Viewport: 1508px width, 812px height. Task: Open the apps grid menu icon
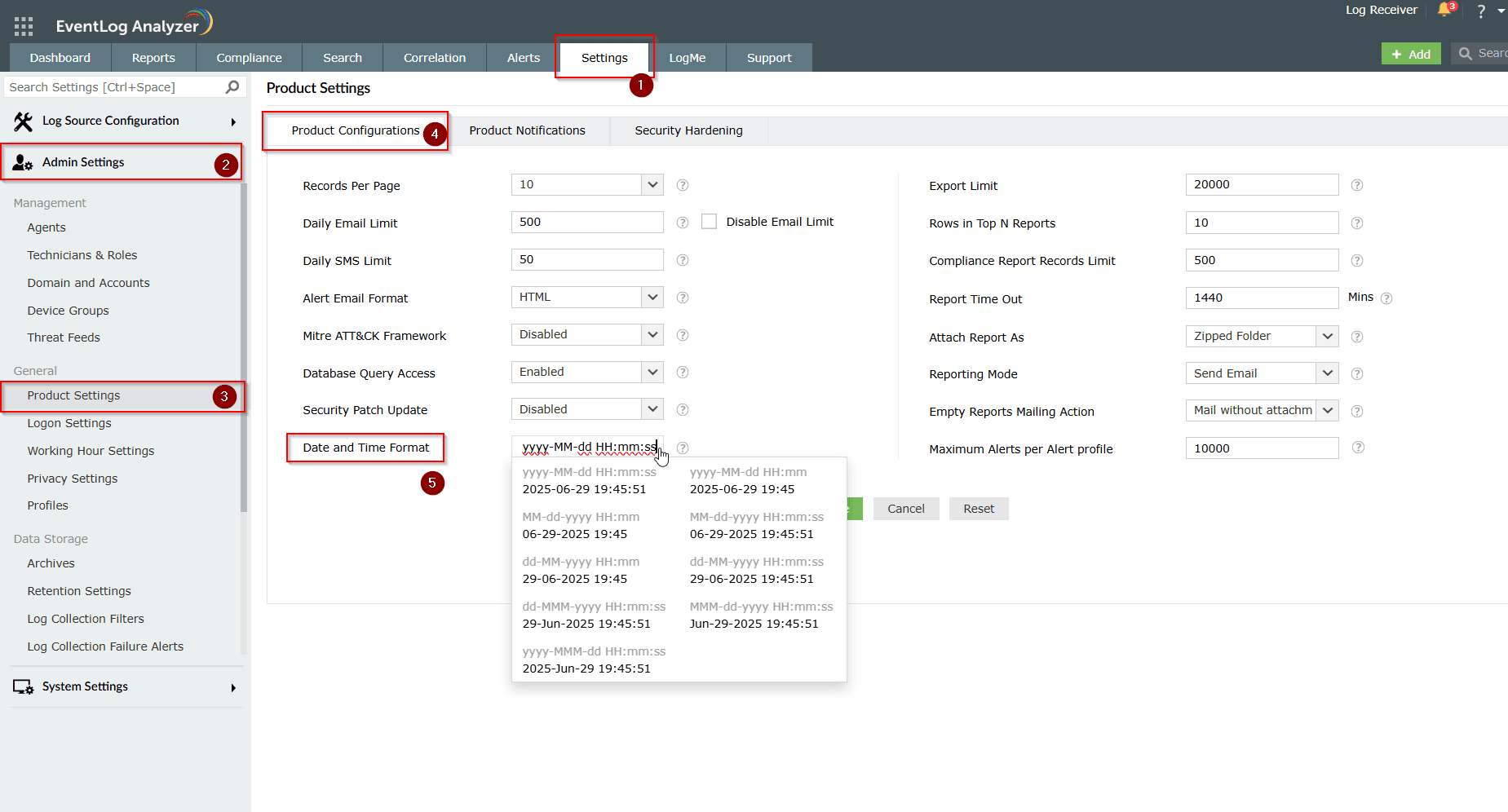pos(24,26)
